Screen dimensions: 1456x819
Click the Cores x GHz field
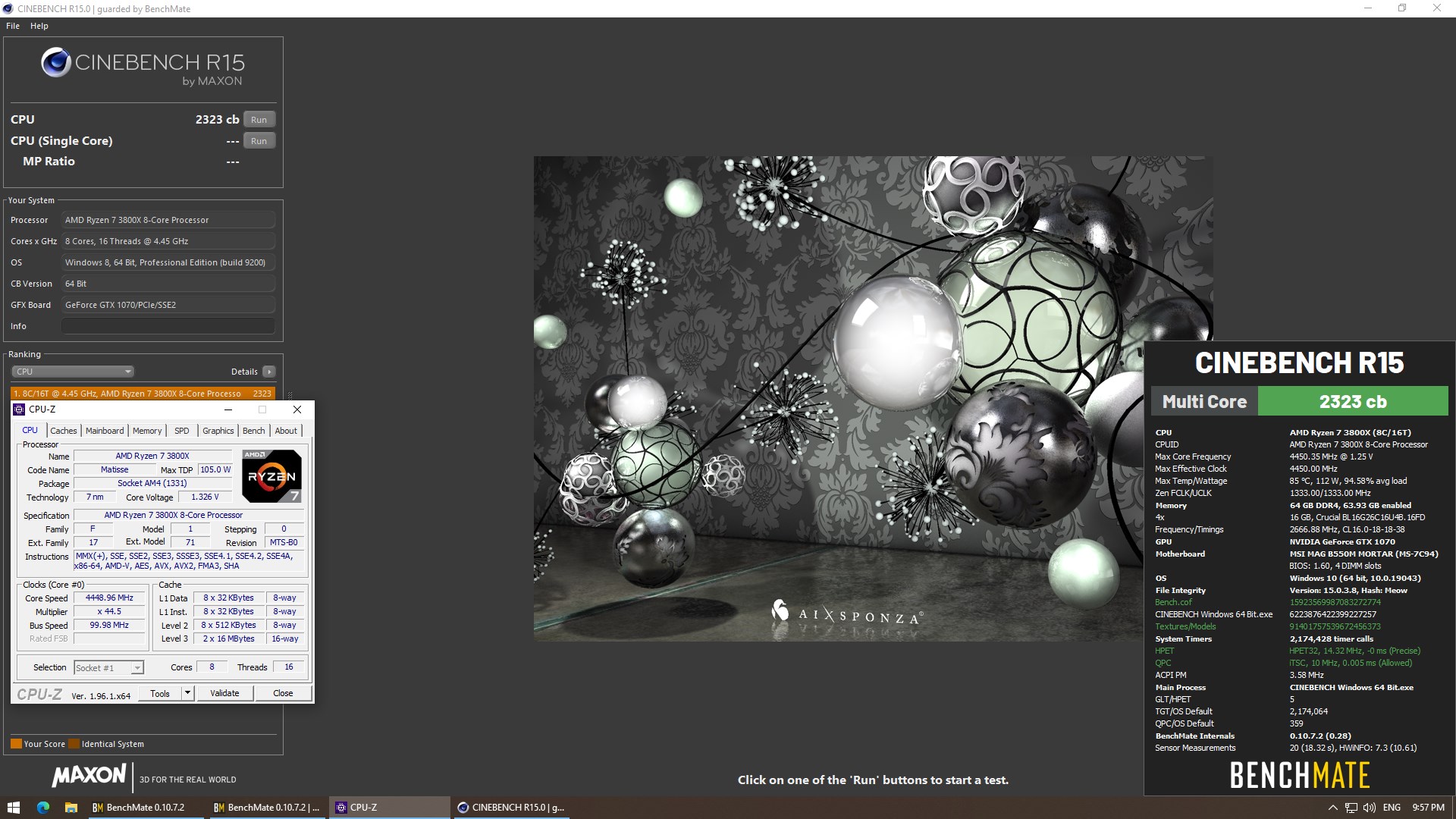pyautogui.click(x=168, y=241)
